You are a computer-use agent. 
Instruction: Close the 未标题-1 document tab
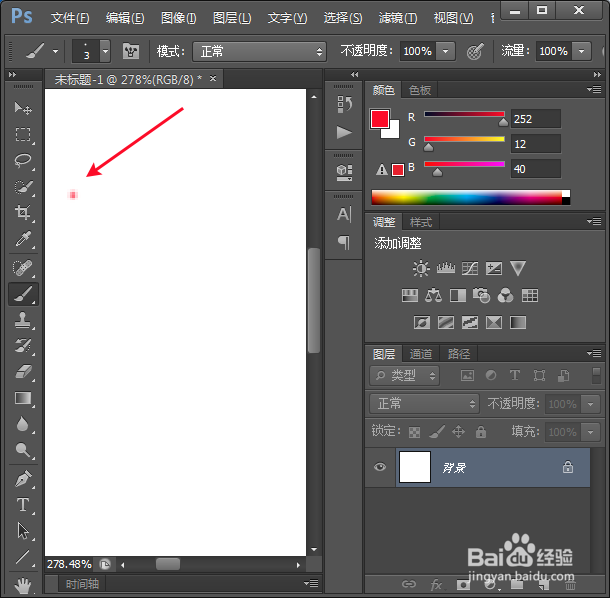tap(213, 79)
